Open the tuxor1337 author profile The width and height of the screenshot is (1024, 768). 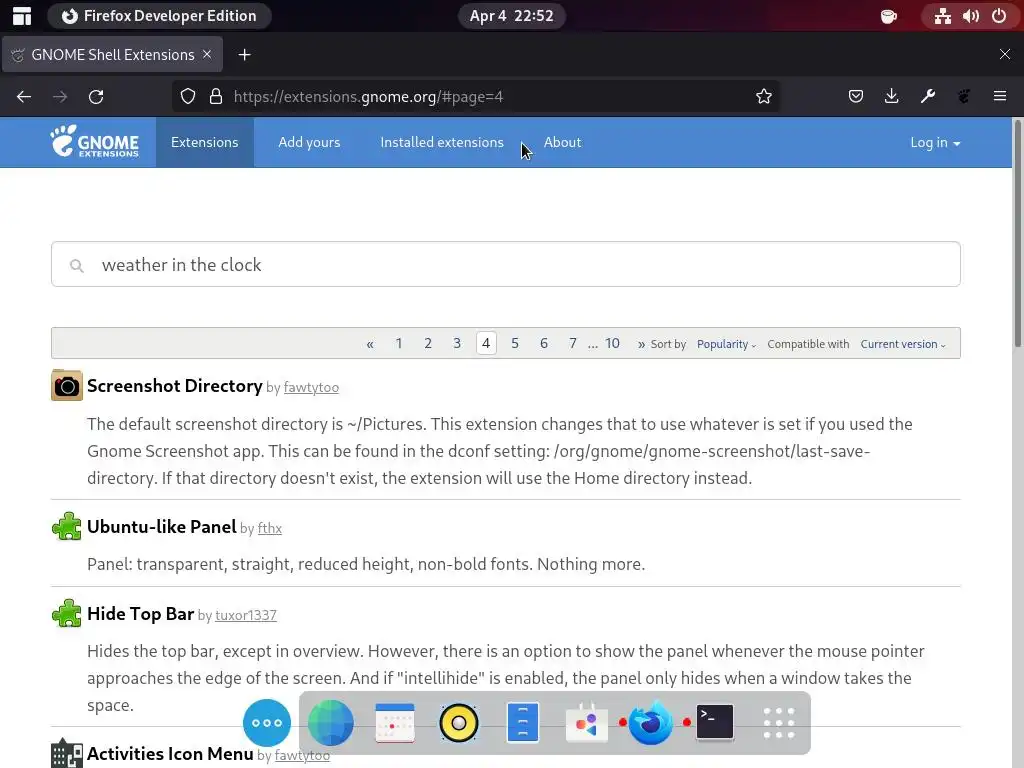point(246,615)
